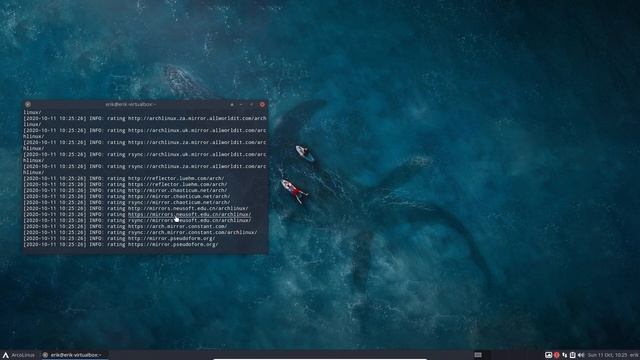
Task: Click the http://mirror.pseudoform.org/ line
Action: 171,238
